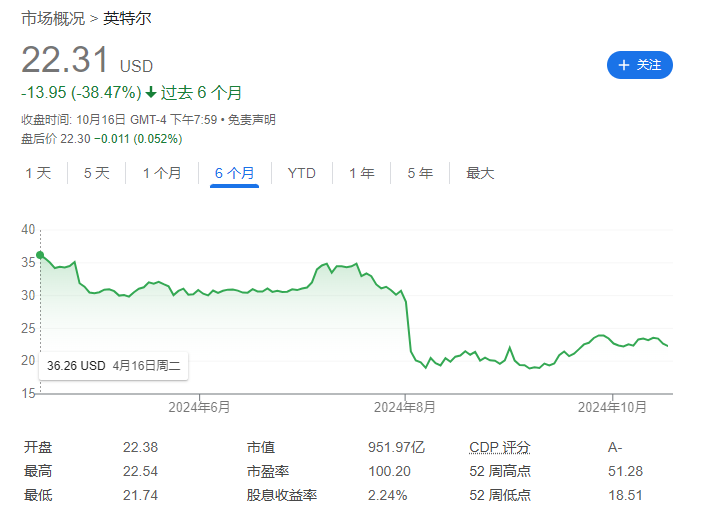Select the 5 年 range tab
This screenshot has width=711, height=510.
[x=420, y=173]
